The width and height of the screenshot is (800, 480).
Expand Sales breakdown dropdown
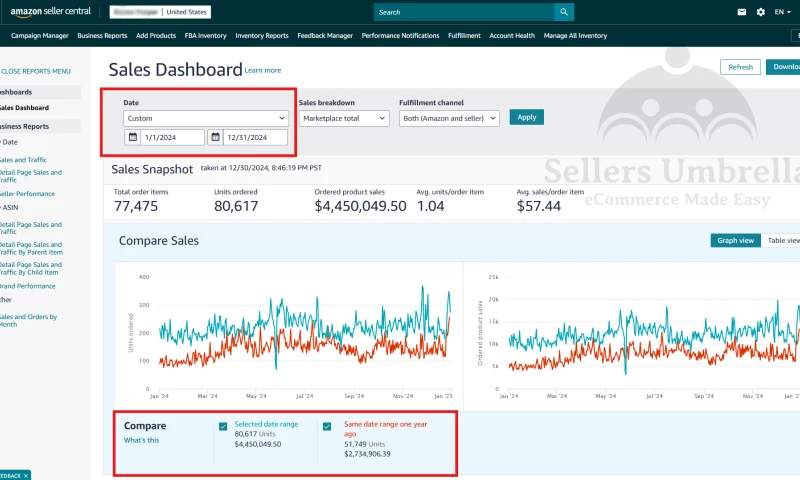coord(343,118)
